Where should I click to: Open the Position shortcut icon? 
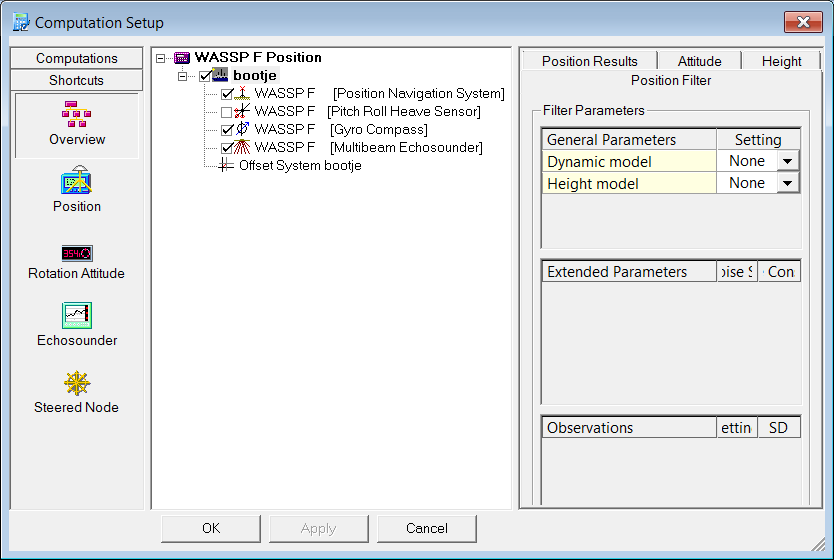click(77, 180)
